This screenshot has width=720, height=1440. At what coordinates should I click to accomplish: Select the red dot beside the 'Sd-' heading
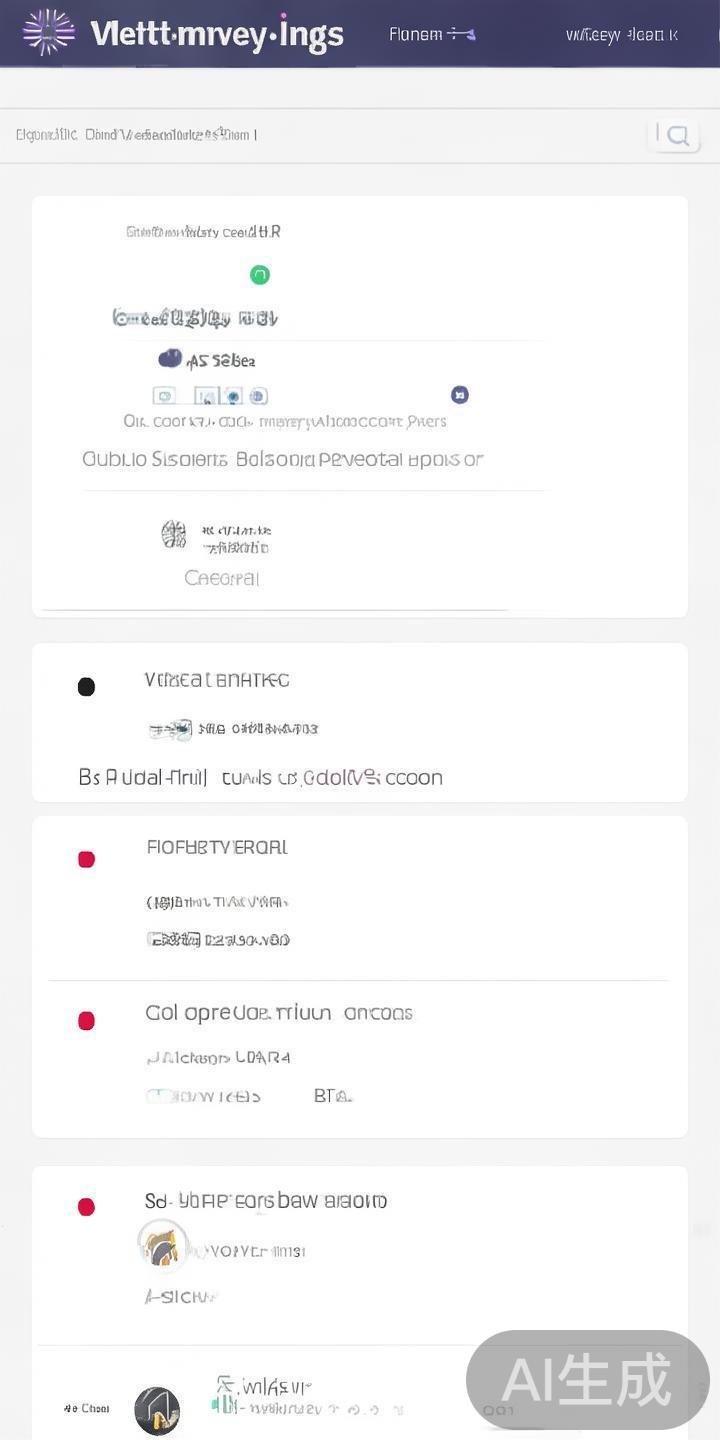pyautogui.click(x=87, y=1207)
